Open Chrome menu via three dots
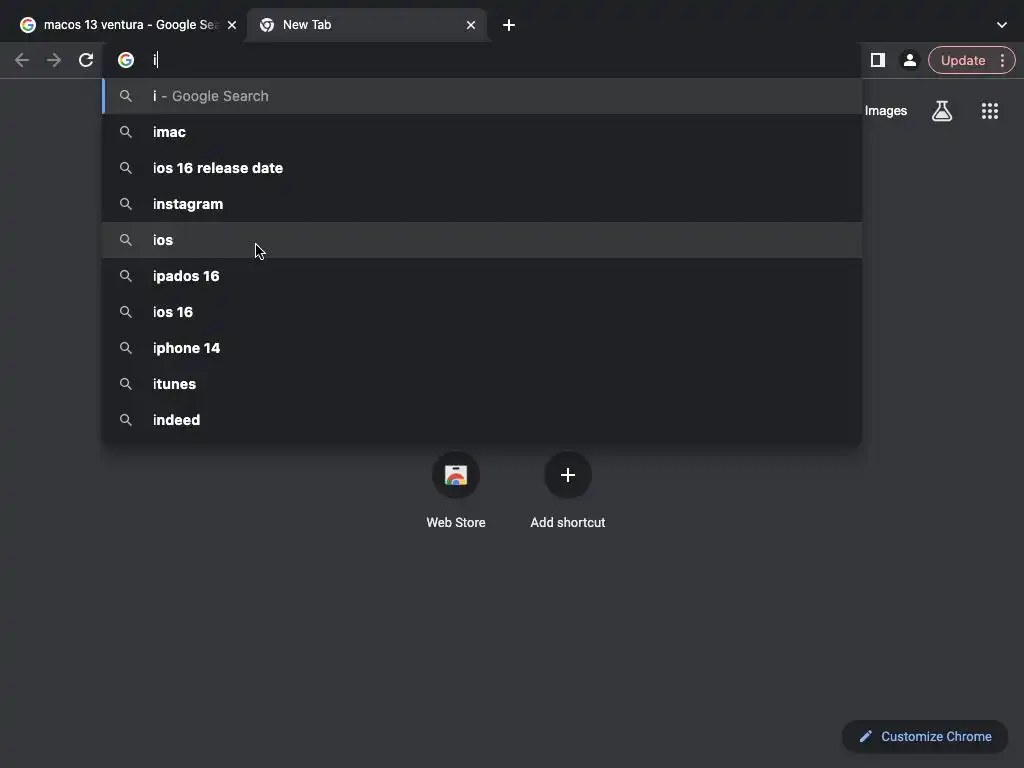 [1002, 60]
